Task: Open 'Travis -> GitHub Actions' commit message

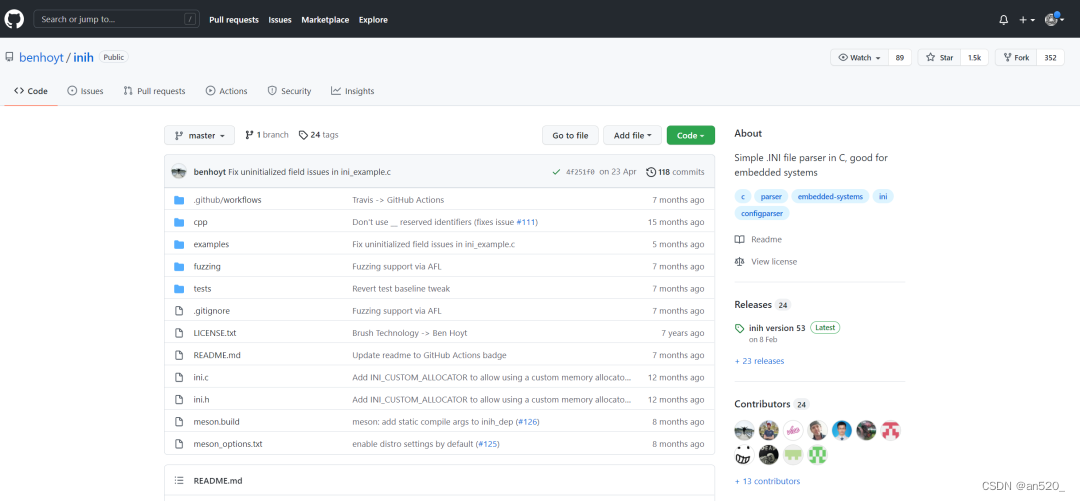Action: [398, 200]
